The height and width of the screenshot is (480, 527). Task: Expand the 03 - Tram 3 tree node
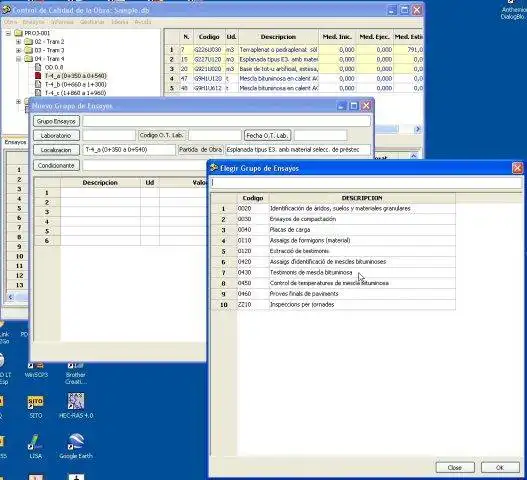tap(18, 50)
